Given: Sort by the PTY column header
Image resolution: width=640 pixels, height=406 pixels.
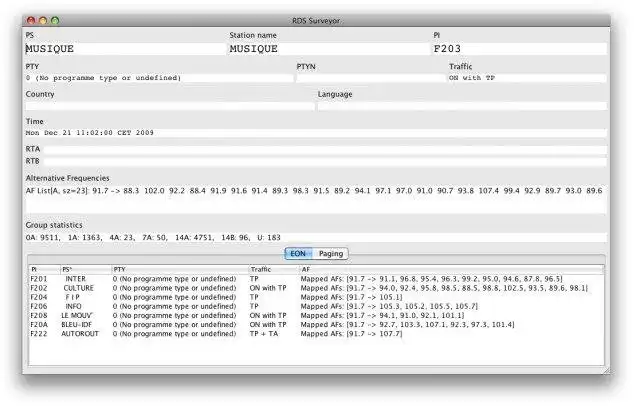Looking at the screenshot, I should [x=180, y=270].
